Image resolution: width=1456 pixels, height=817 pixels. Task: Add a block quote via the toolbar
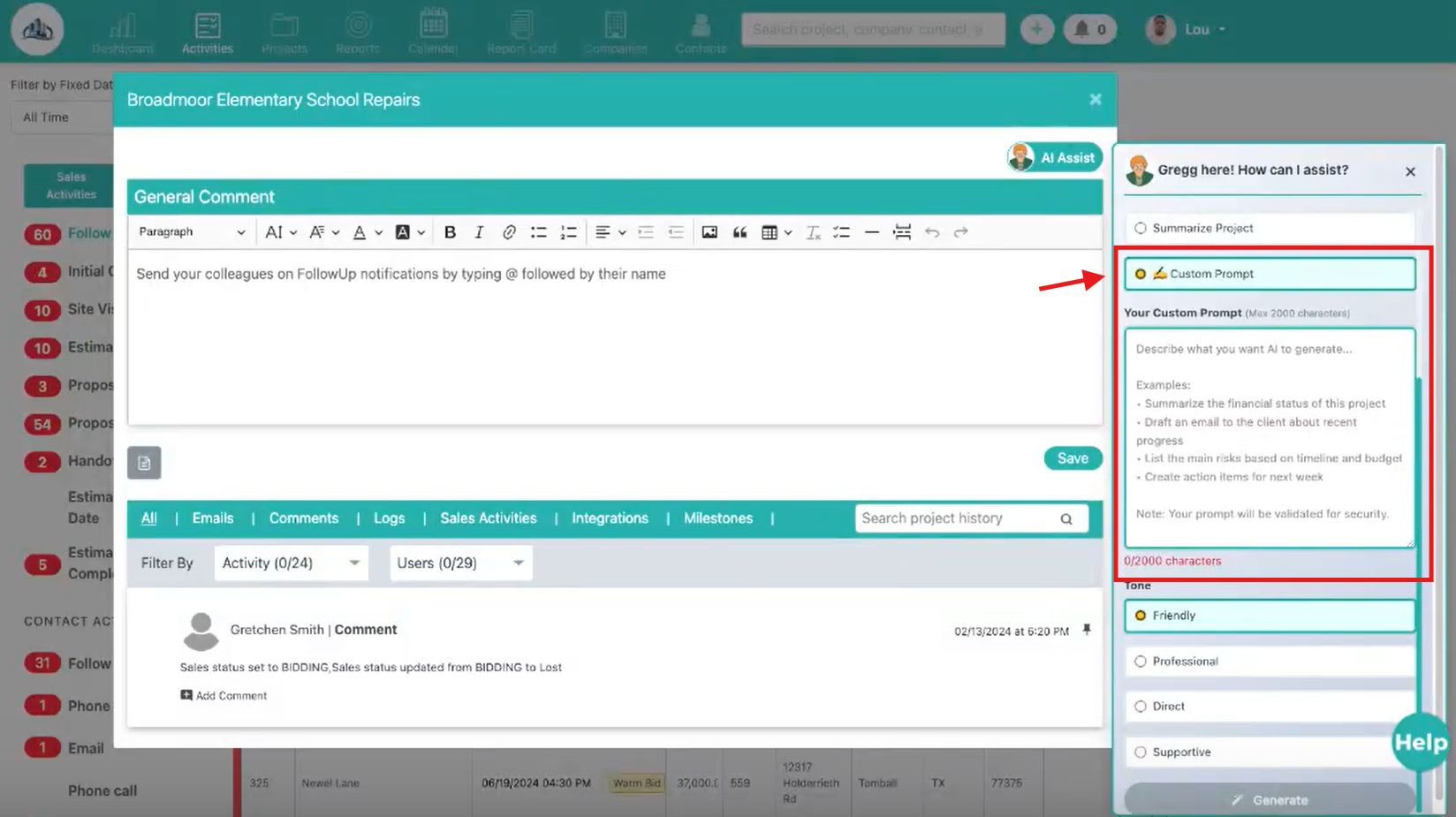coord(739,232)
